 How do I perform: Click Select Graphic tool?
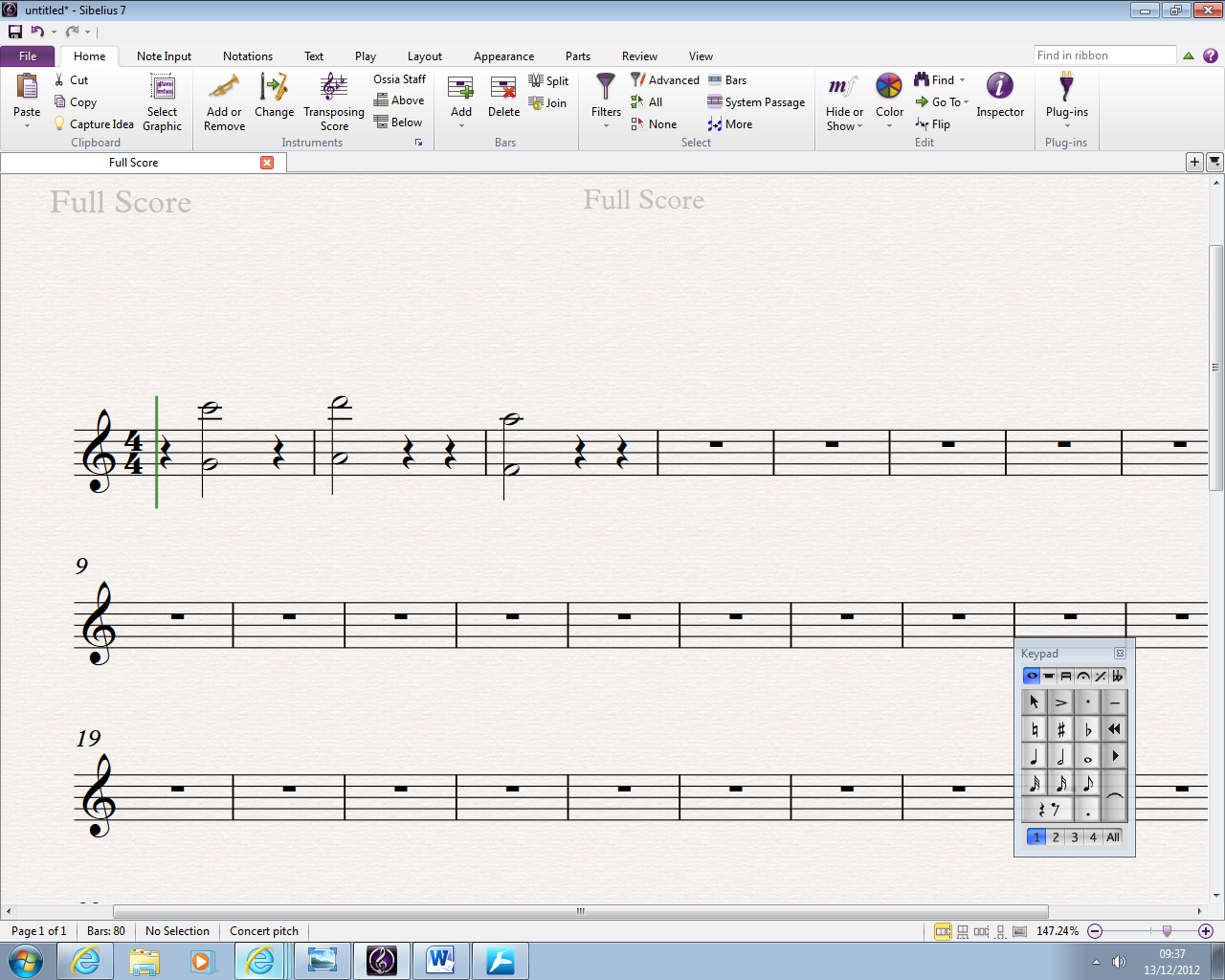(163, 102)
